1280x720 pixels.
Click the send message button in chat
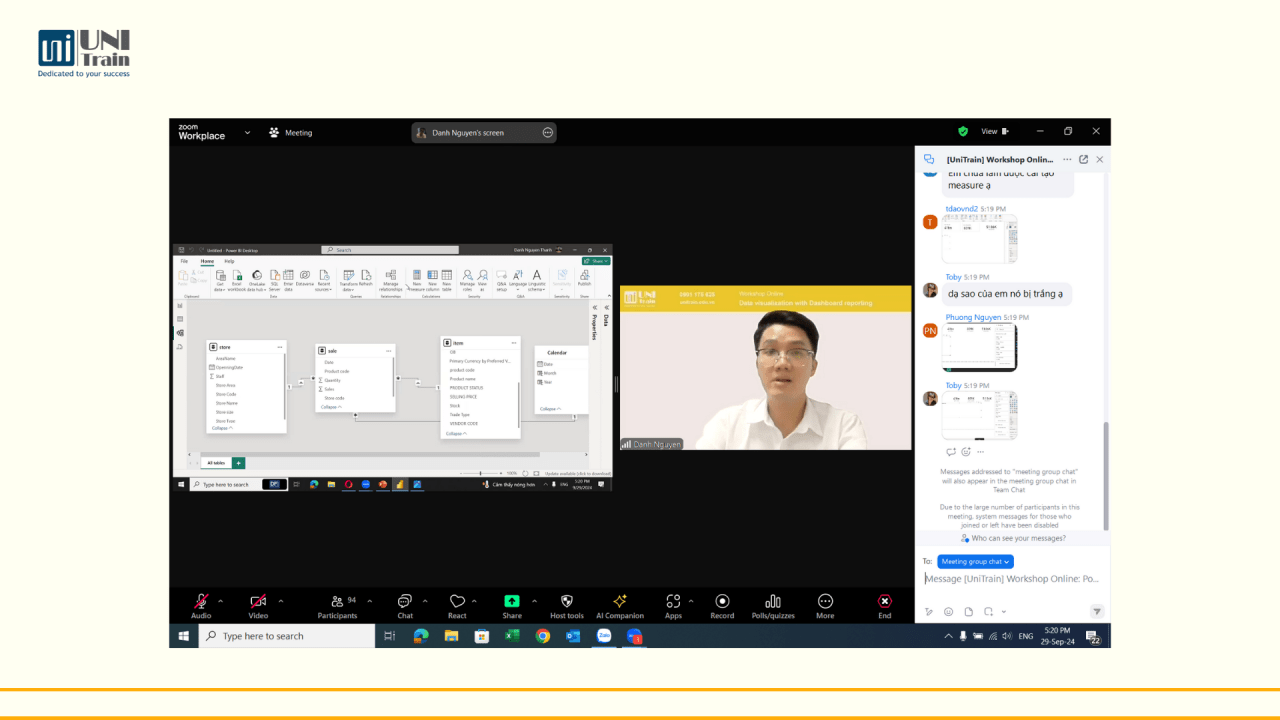coord(1097,611)
